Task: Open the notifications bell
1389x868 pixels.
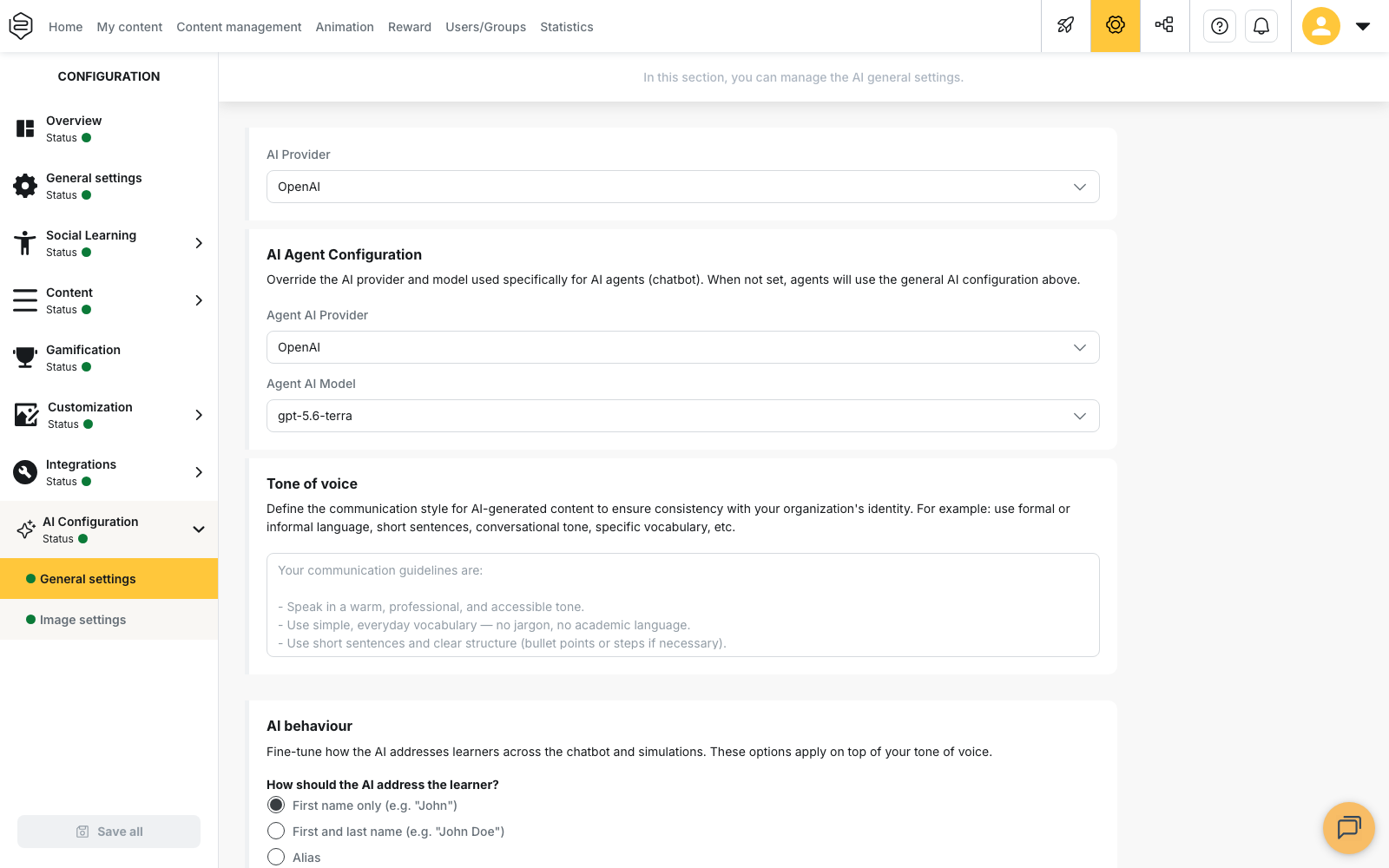Action: coord(1261,26)
